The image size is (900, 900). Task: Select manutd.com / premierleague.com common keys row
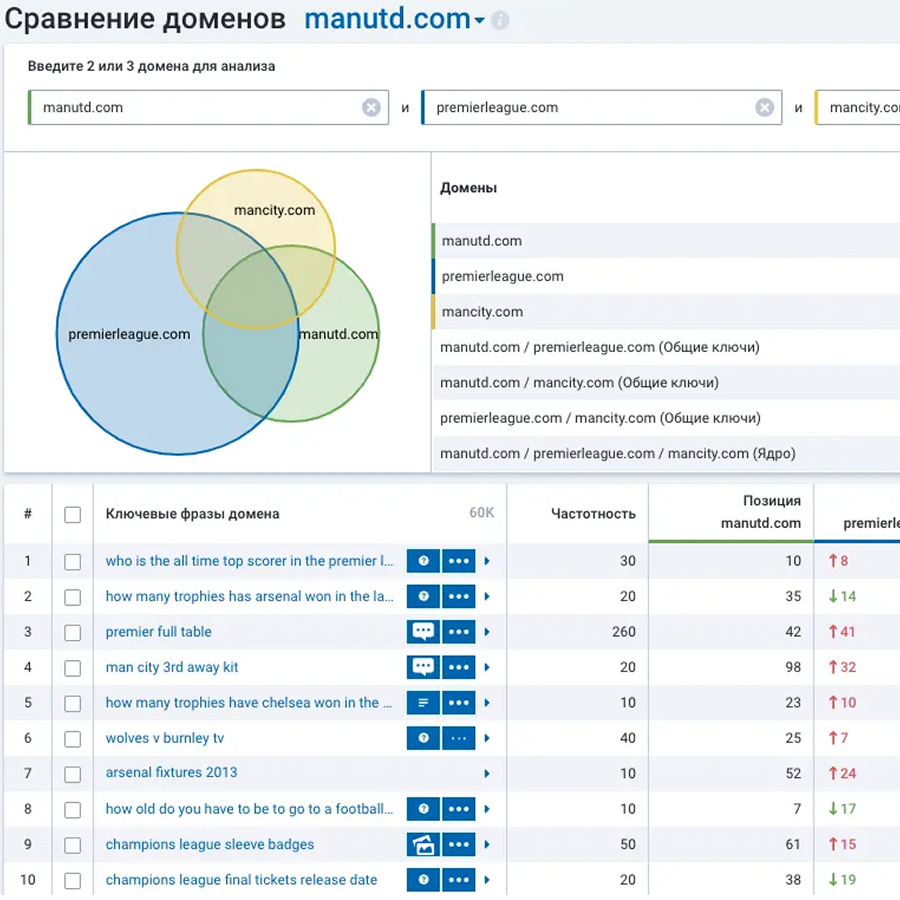coord(599,347)
